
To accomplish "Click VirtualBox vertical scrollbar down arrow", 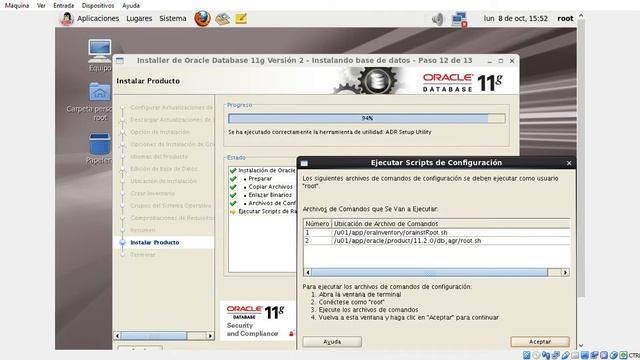I will [x=581, y=346].
